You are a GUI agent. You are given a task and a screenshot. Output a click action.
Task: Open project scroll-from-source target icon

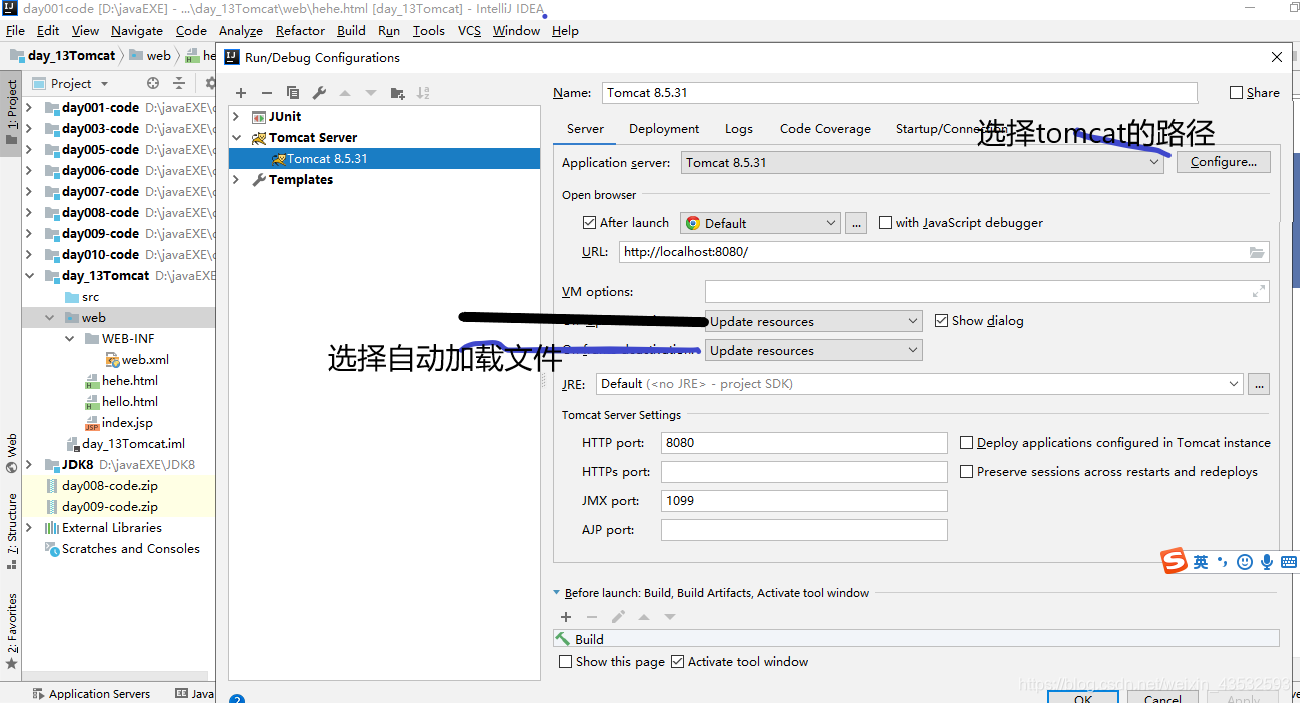[153, 84]
